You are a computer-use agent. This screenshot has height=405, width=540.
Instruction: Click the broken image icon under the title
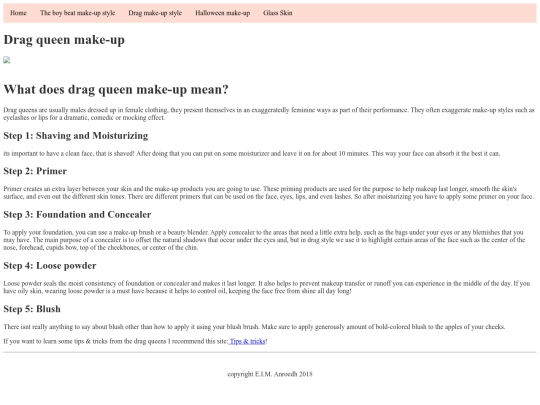click(x=7, y=60)
